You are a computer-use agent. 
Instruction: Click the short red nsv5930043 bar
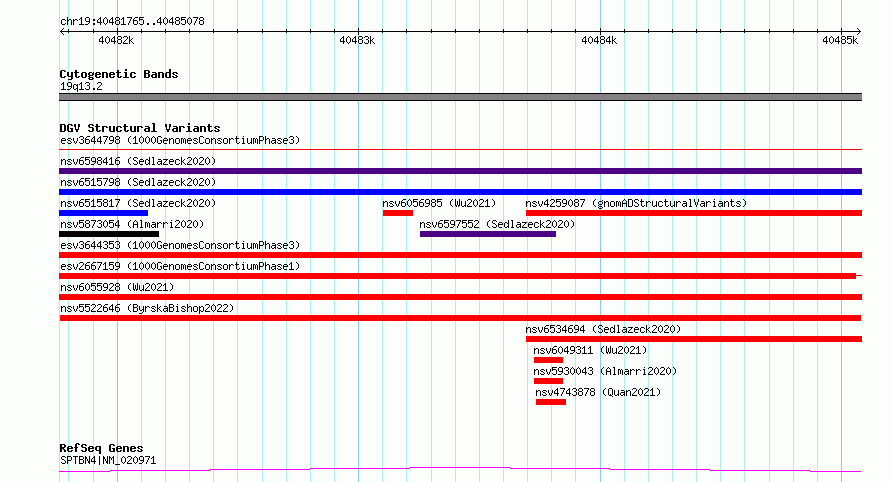click(x=548, y=381)
